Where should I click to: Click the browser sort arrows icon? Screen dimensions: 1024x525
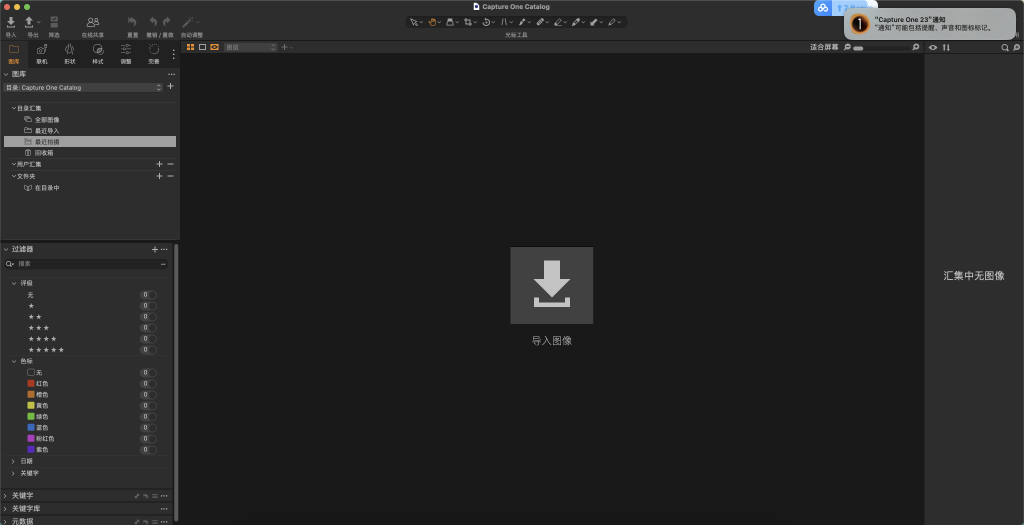[x=946, y=48]
